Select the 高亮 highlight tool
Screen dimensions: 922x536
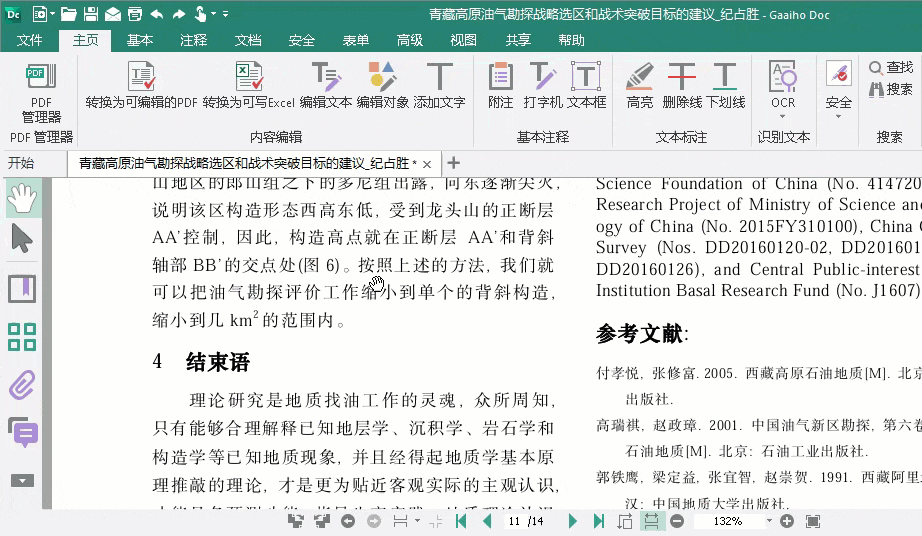(640, 85)
